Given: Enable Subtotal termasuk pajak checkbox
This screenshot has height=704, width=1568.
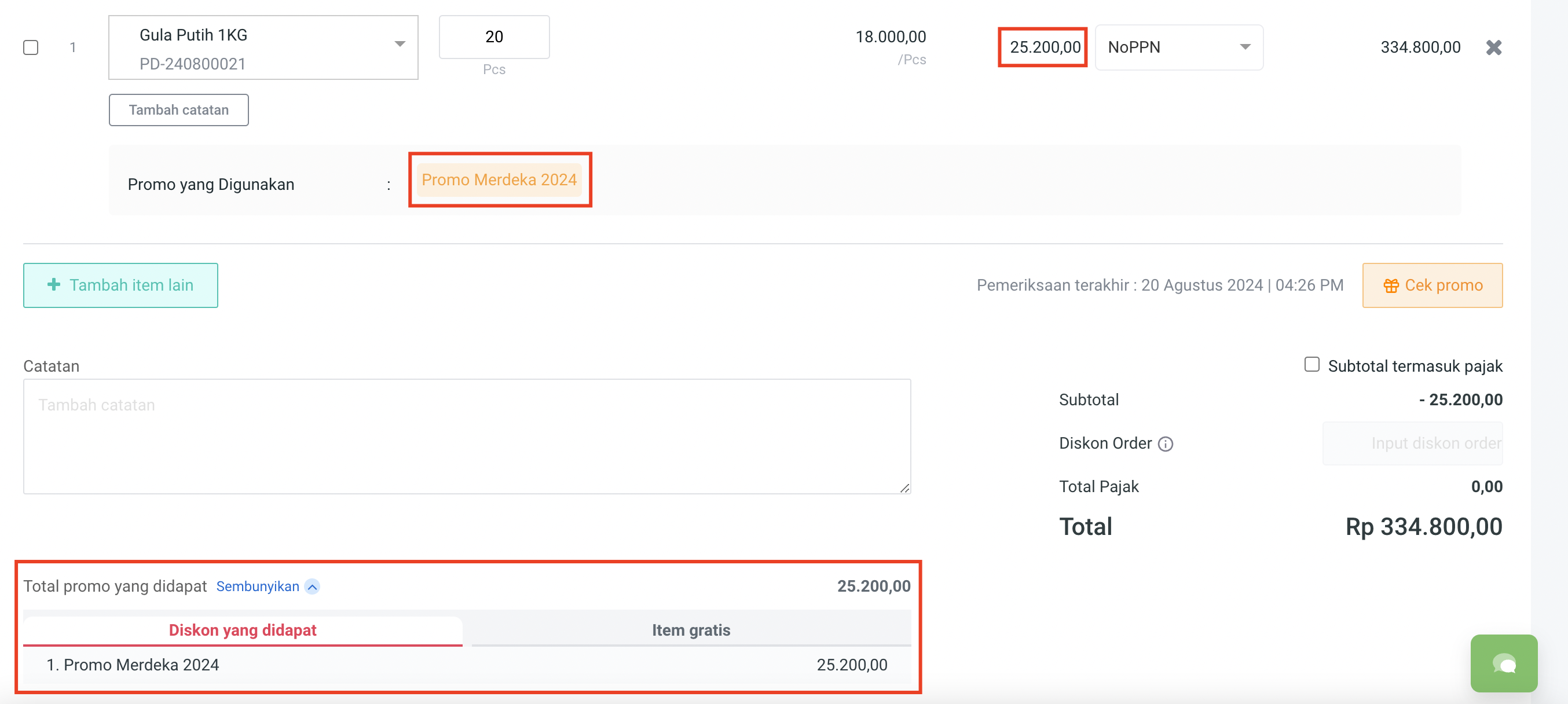Looking at the screenshot, I should tap(1311, 365).
